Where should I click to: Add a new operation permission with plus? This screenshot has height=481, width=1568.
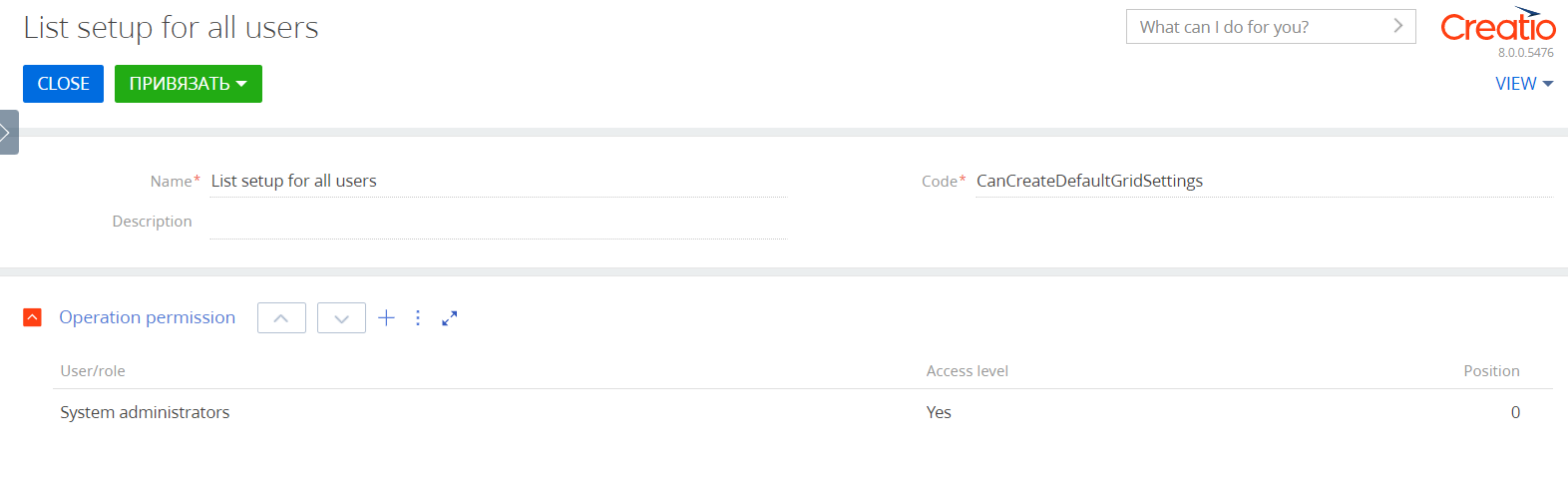[x=386, y=317]
